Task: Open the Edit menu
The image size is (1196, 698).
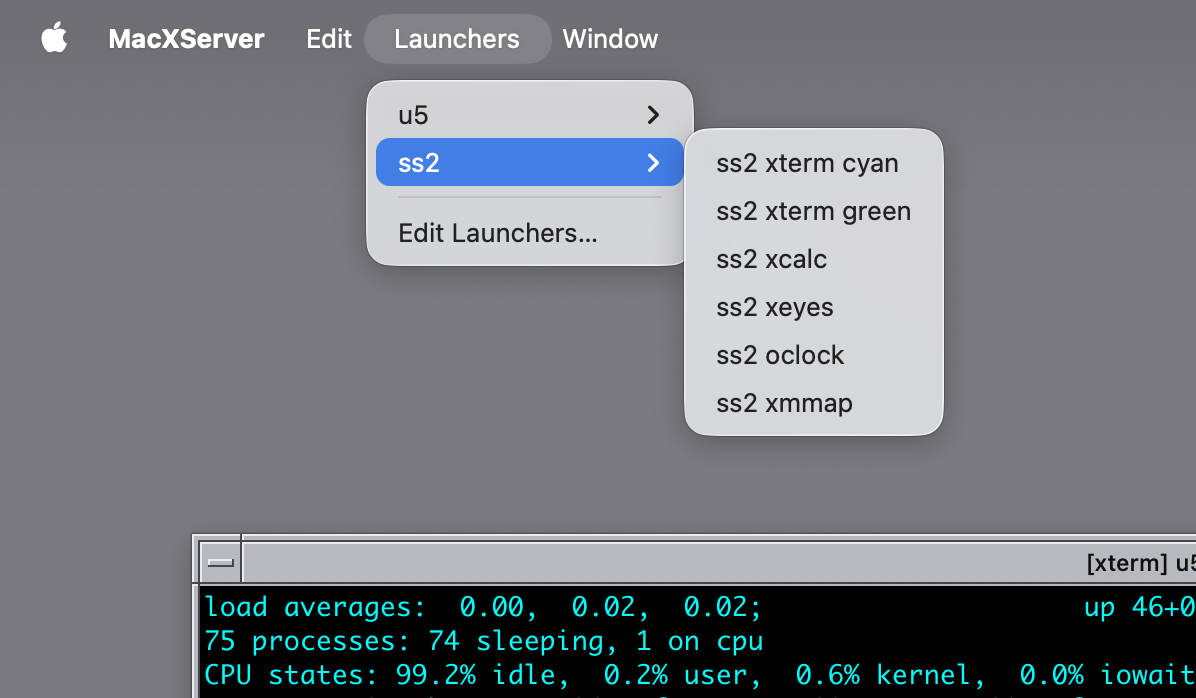Action: 329,39
